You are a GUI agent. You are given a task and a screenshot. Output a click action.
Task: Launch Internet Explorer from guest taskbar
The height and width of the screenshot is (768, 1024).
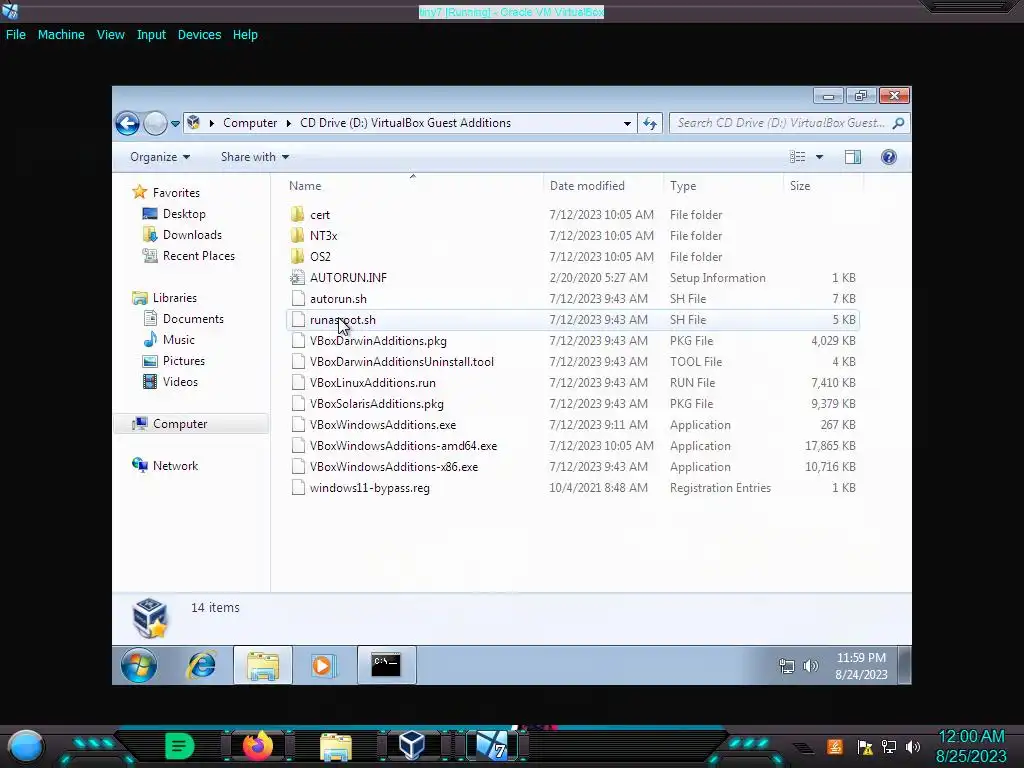[202, 665]
